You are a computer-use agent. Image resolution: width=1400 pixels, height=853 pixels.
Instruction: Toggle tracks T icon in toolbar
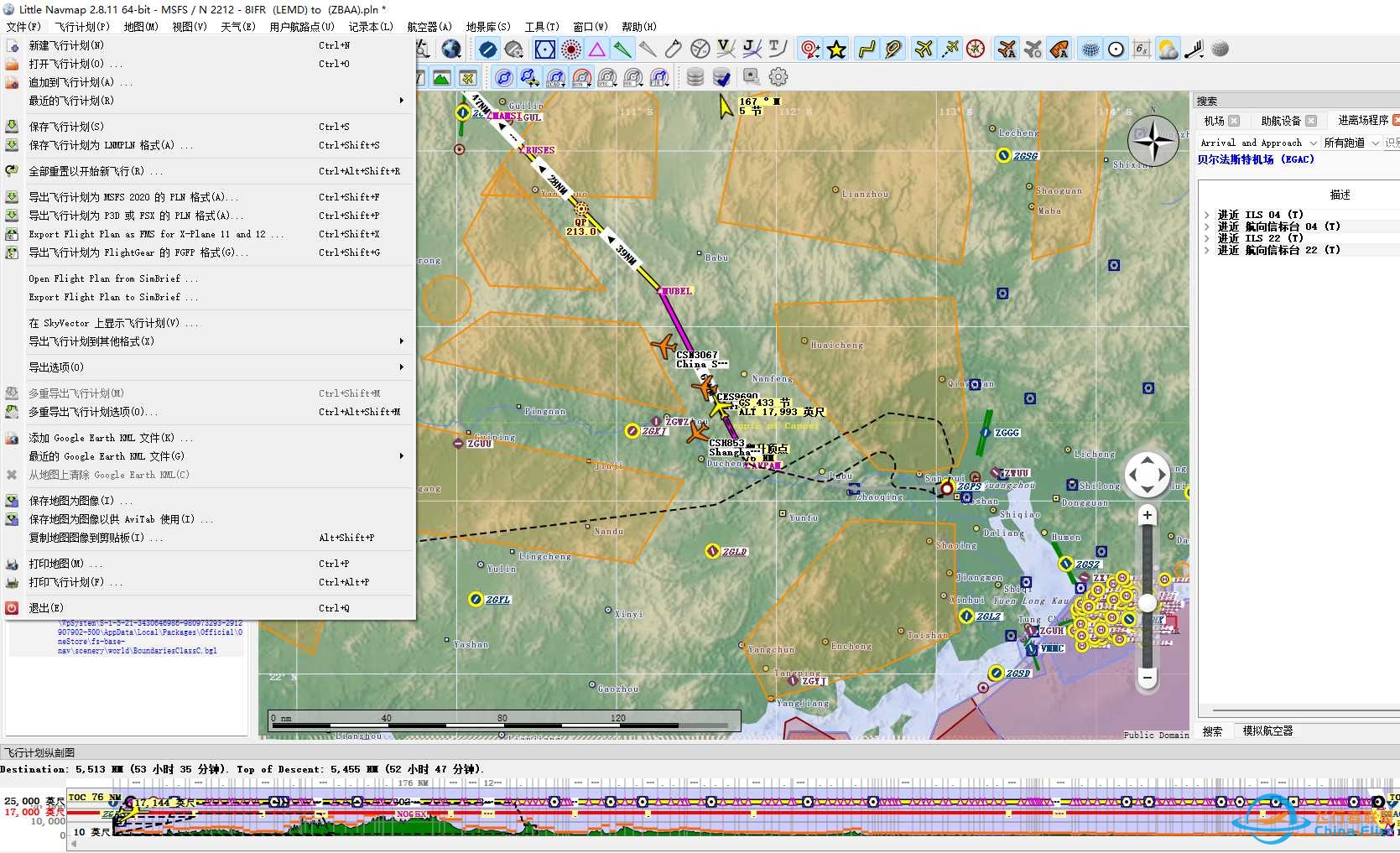coord(778,49)
